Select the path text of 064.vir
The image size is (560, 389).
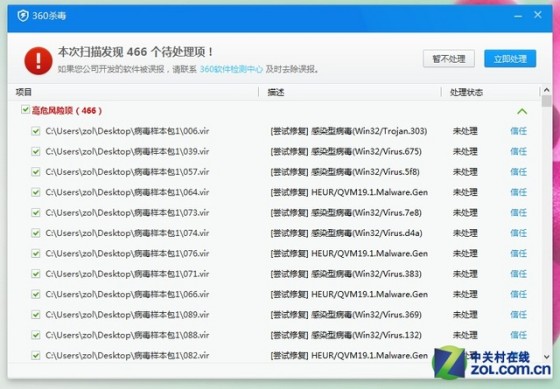(127, 192)
